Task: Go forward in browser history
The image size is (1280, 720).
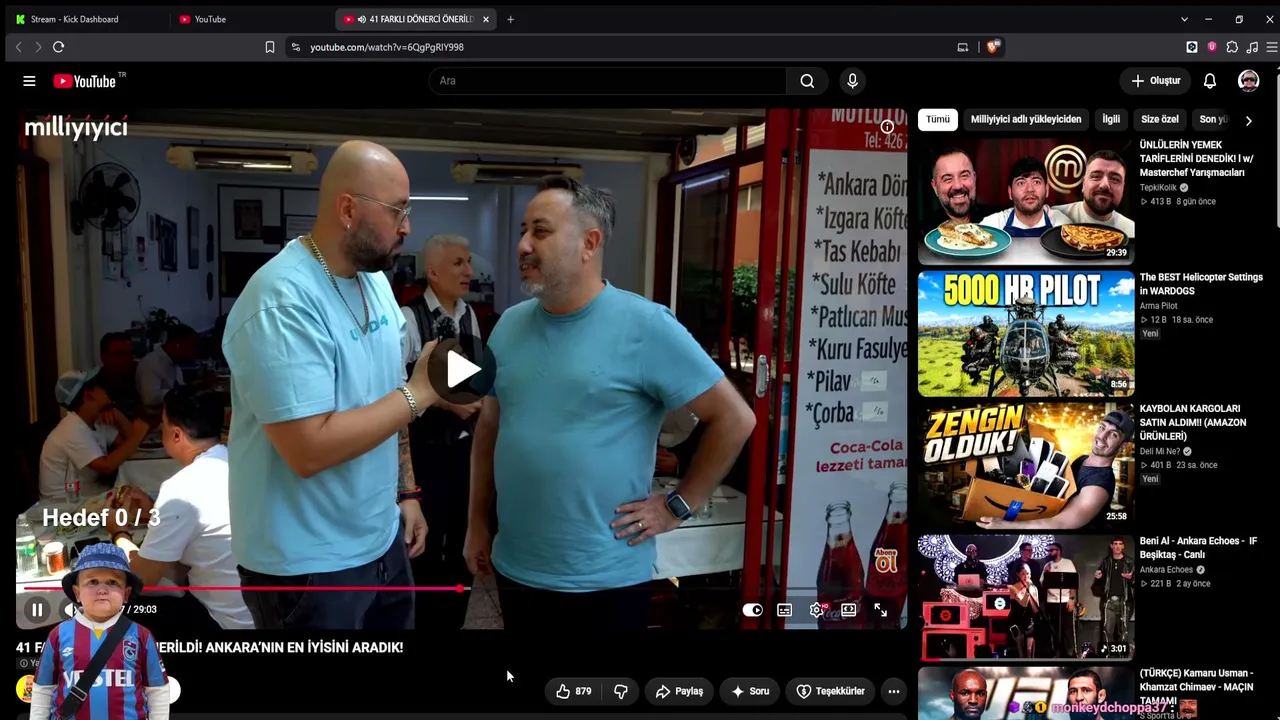Action: 38,47
